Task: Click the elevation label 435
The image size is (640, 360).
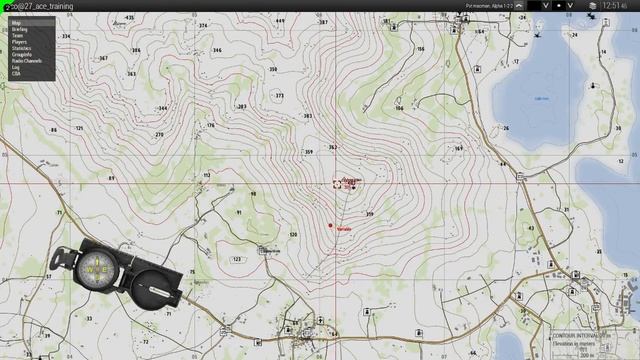Action: point(129,18)
